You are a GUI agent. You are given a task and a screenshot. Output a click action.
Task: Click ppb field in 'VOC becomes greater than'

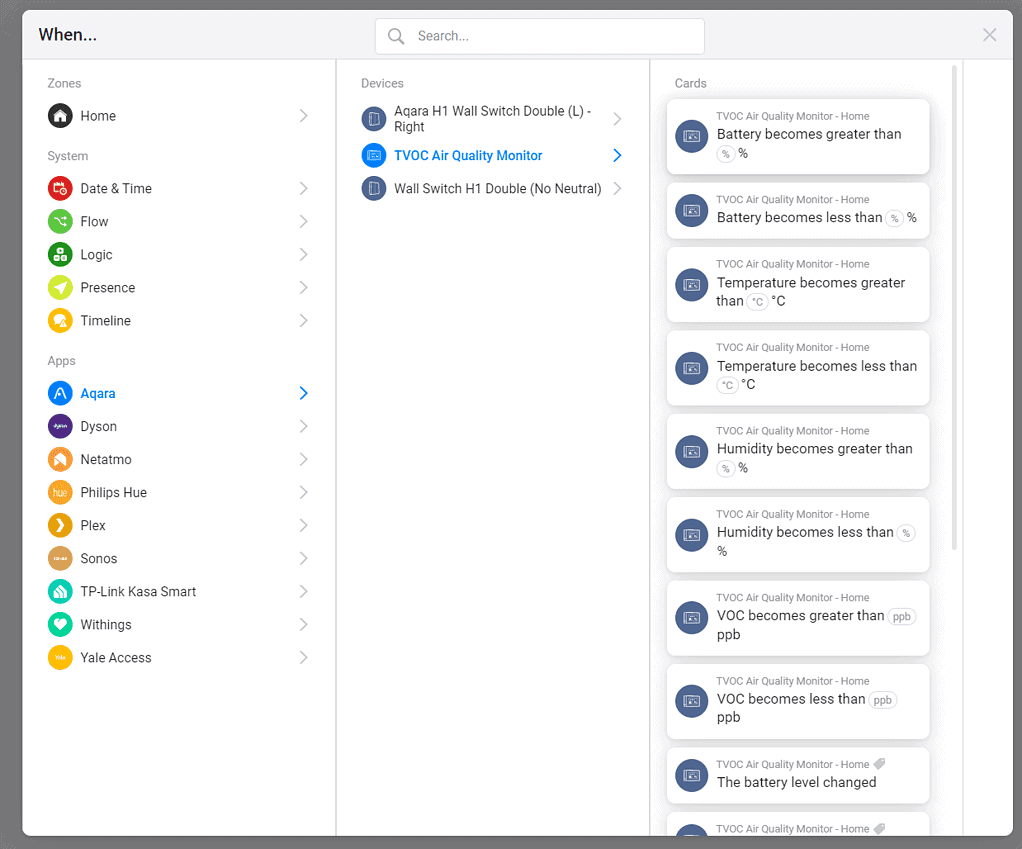[x=901, y=617]
